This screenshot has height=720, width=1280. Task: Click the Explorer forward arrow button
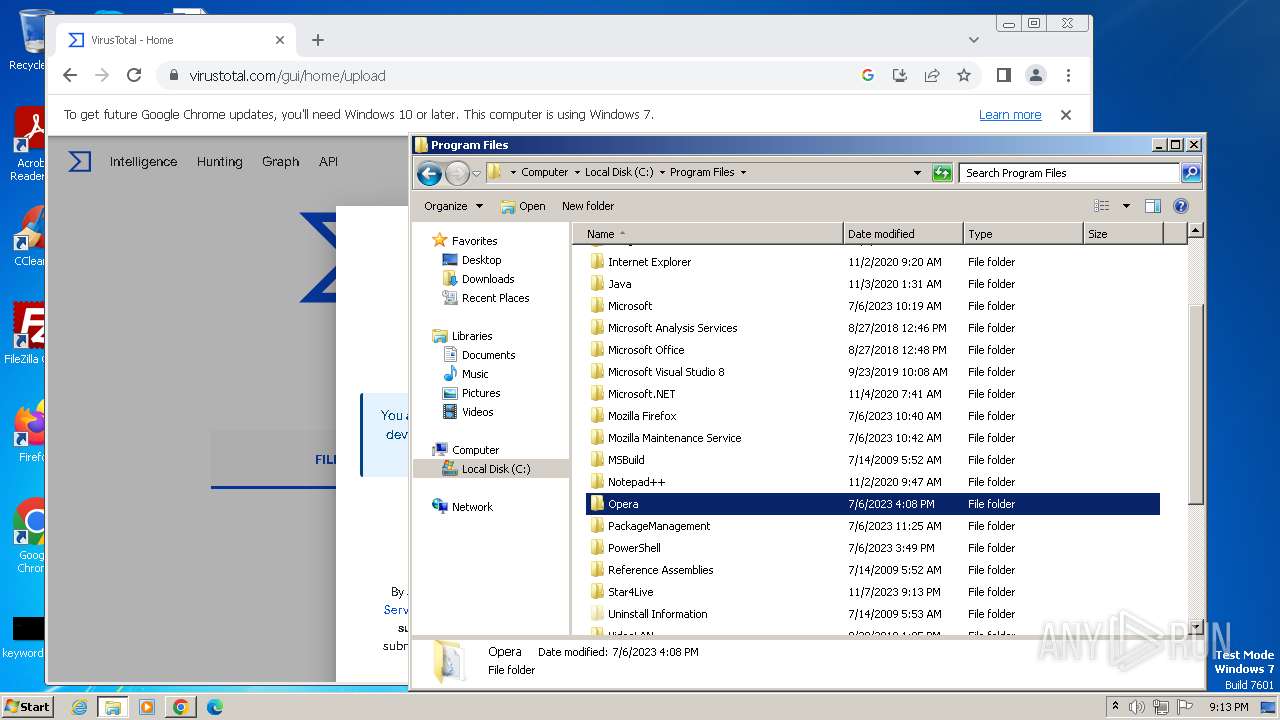coord(457,173)
